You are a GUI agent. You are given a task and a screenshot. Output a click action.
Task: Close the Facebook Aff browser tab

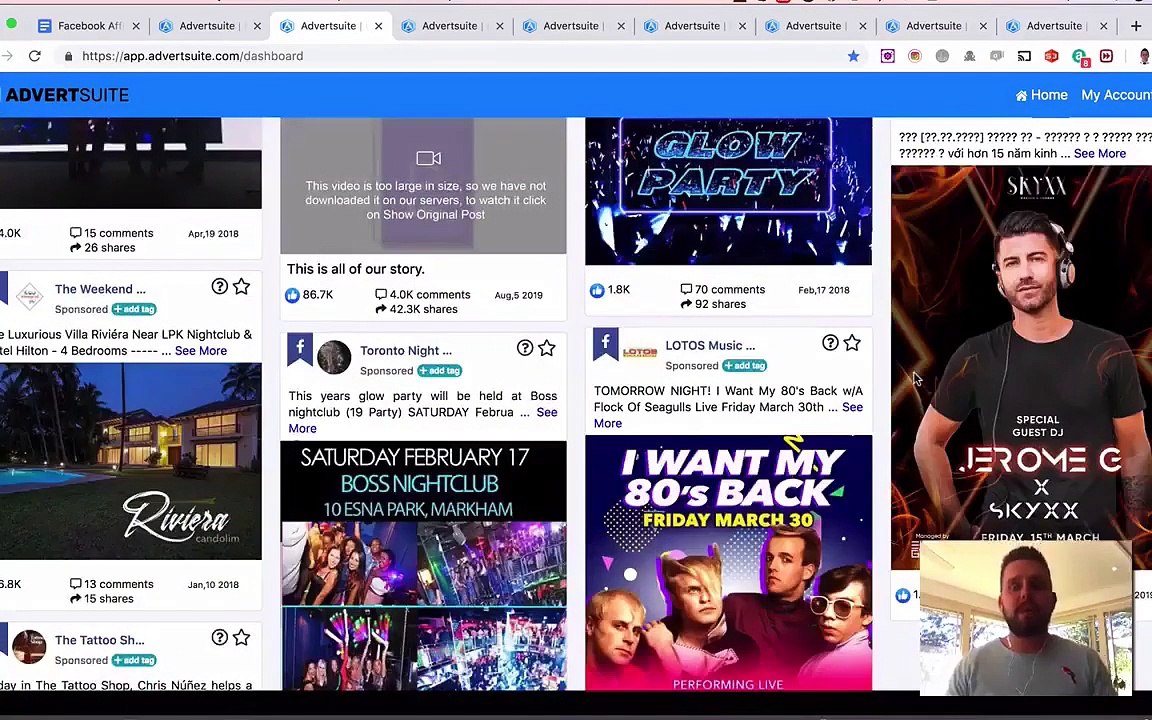[136, 26]
